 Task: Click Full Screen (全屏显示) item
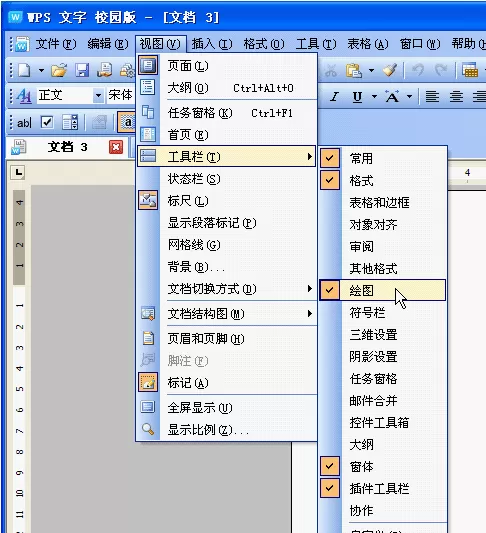coord(227,408)
